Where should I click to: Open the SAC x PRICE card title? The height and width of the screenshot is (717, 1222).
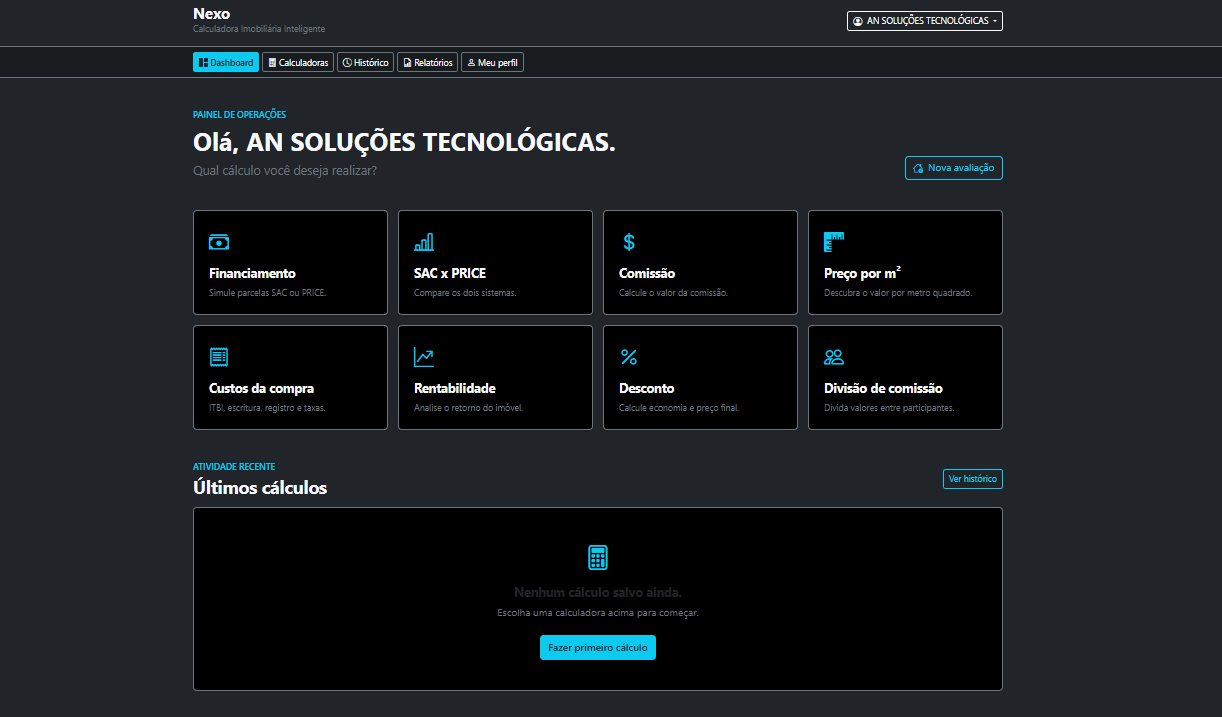[x=450, y=273]
